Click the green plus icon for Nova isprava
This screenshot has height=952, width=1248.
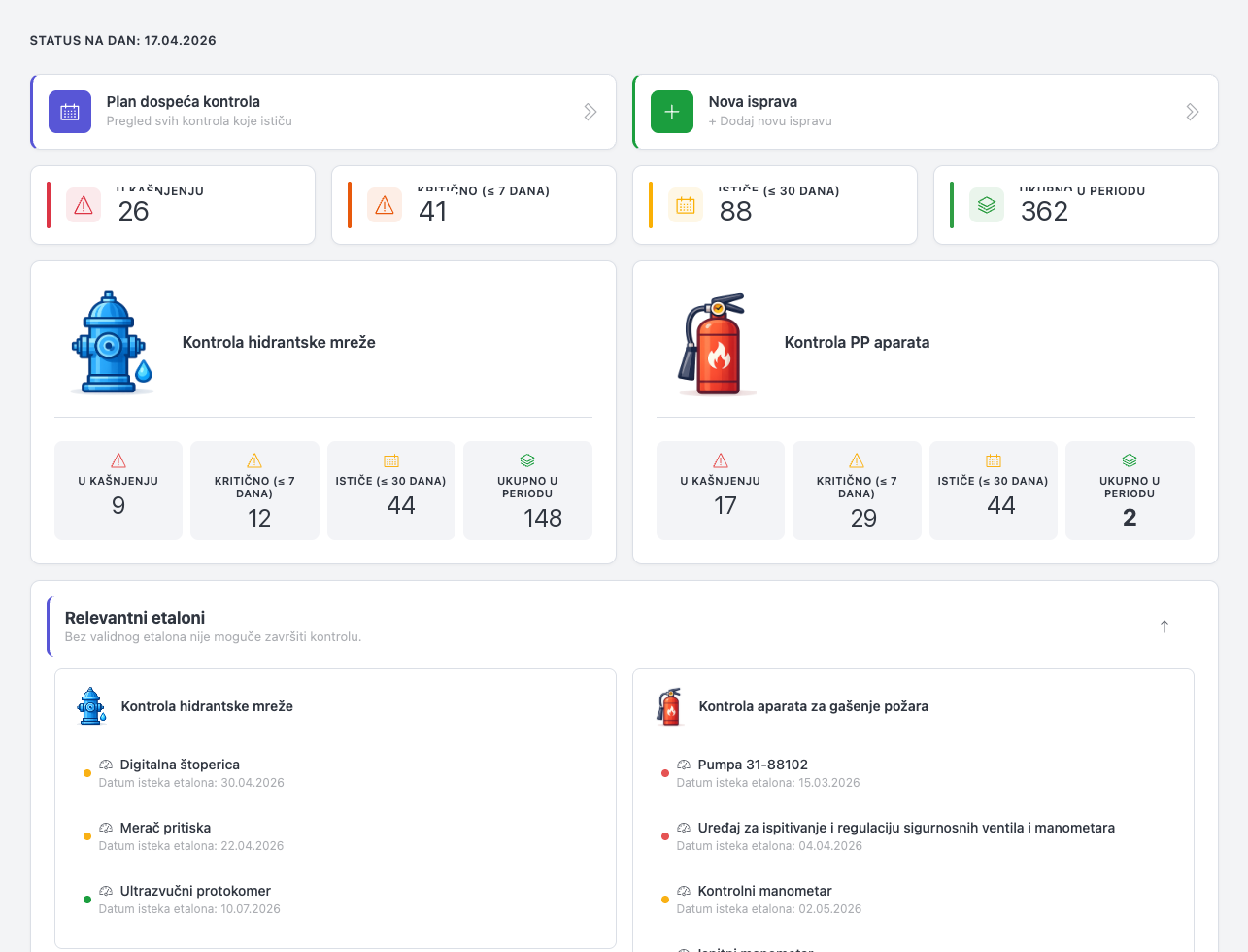671,111
